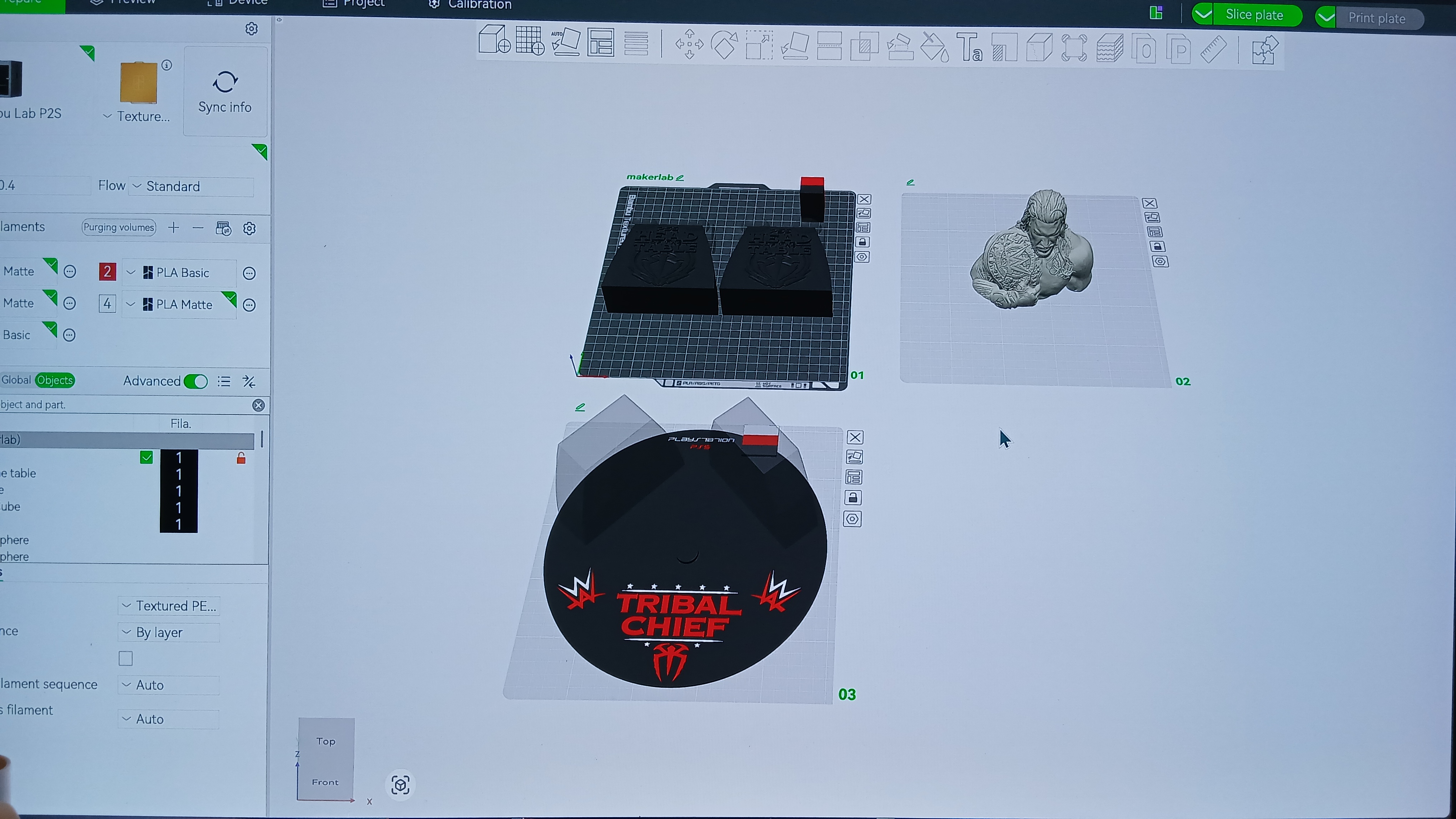Image resolution: width=1456 pixels, height=819 pixels.
Task: Open Purging volumes settings
Action: (119, 227)
